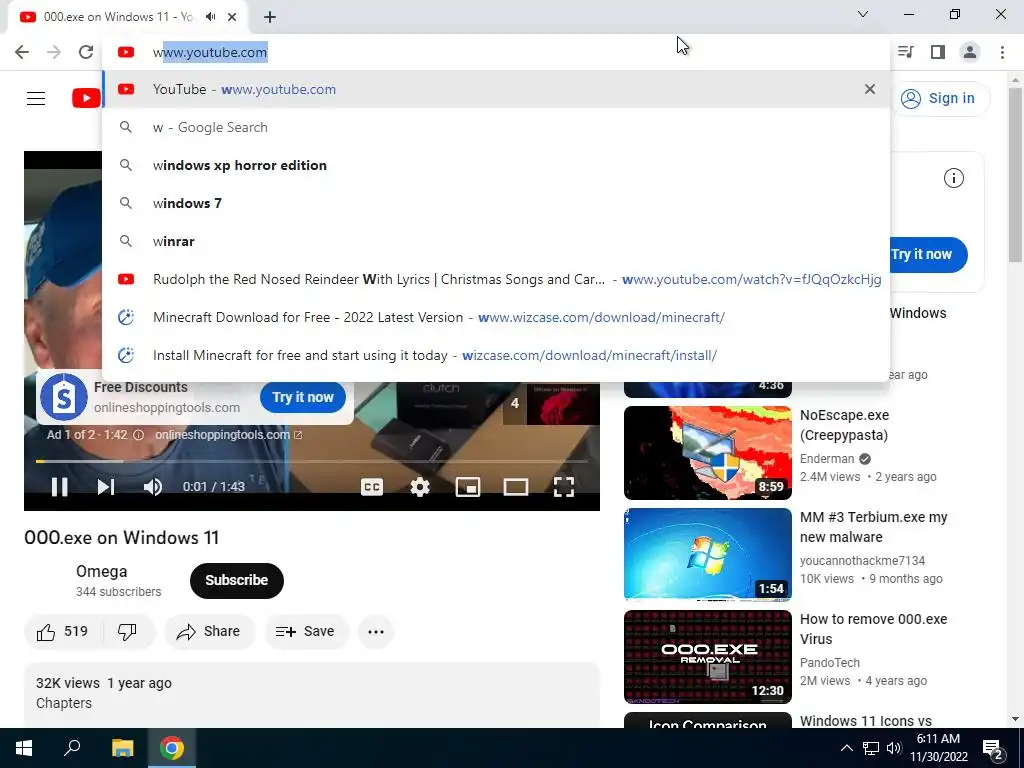Pause the playing video

click(59, 487)
